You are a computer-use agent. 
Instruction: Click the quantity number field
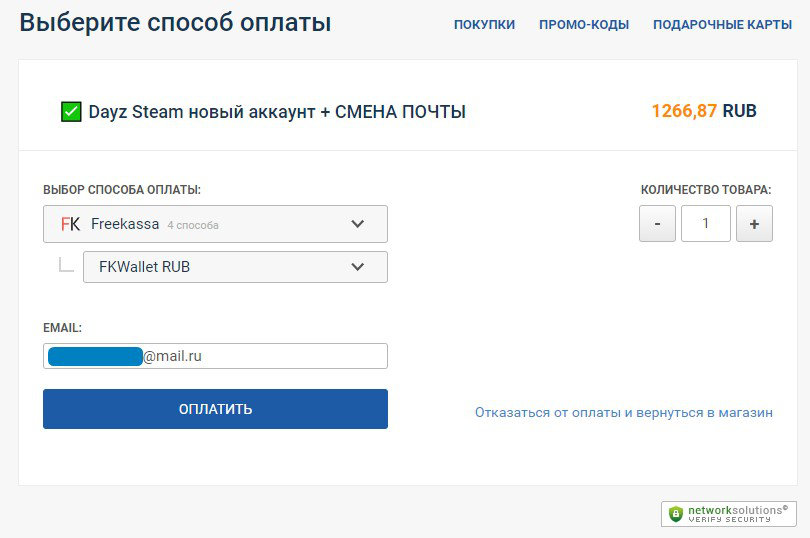point(705,224)
